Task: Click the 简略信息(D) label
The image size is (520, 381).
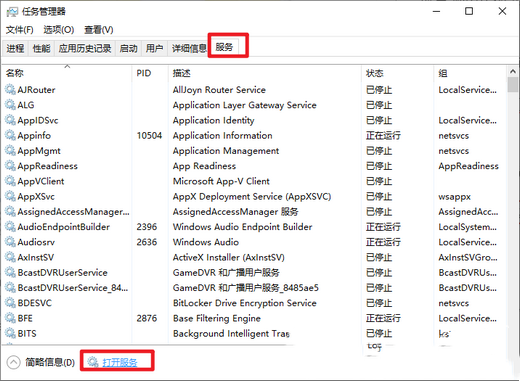Action: pos(50,362)
